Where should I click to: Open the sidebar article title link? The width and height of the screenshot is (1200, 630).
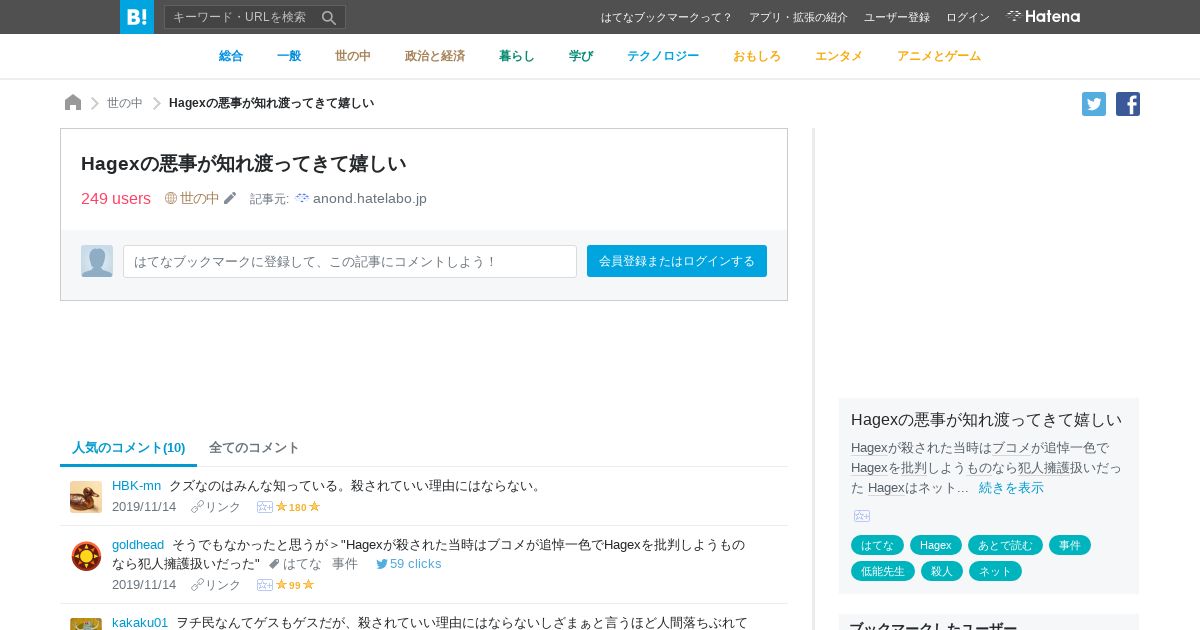[986, 420]
